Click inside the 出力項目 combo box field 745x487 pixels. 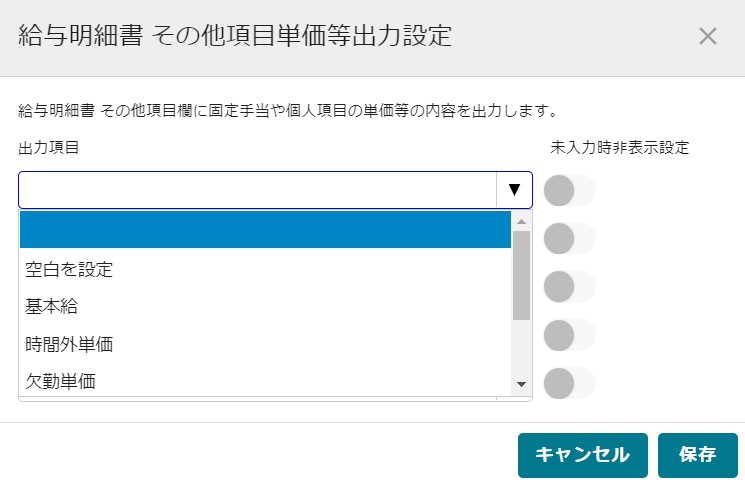coord(258,190)
